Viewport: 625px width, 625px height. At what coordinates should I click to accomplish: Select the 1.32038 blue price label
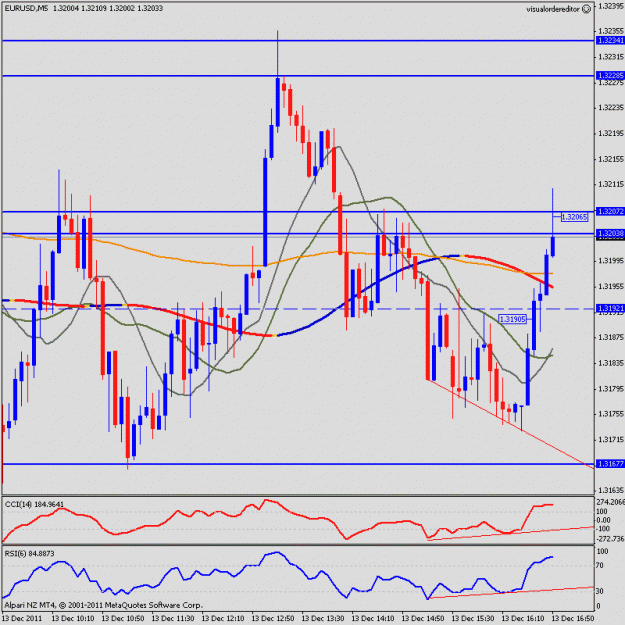click(x=610, y=233)
